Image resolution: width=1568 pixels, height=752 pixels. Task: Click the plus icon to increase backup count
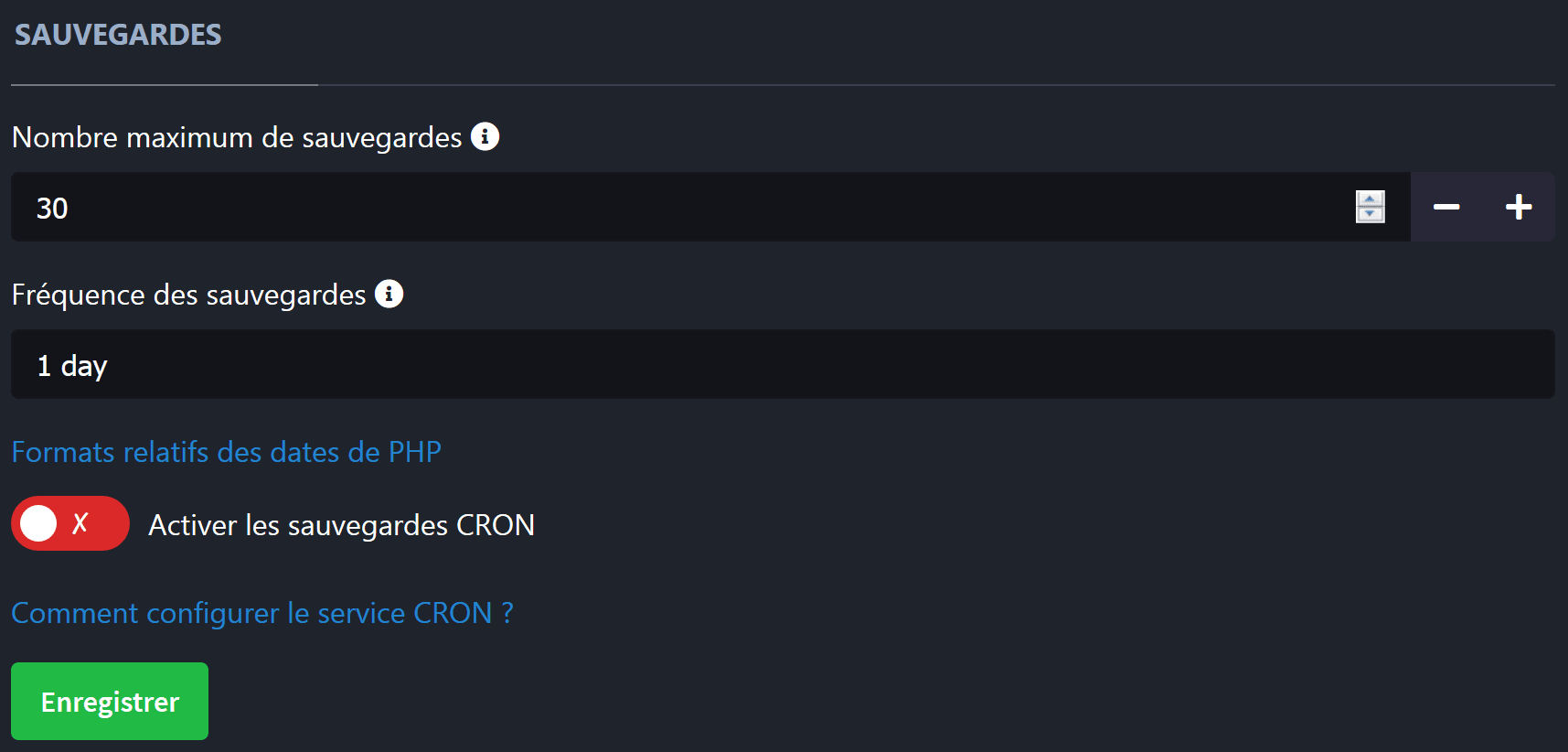pyautogui.click(x=1518, y=207)
